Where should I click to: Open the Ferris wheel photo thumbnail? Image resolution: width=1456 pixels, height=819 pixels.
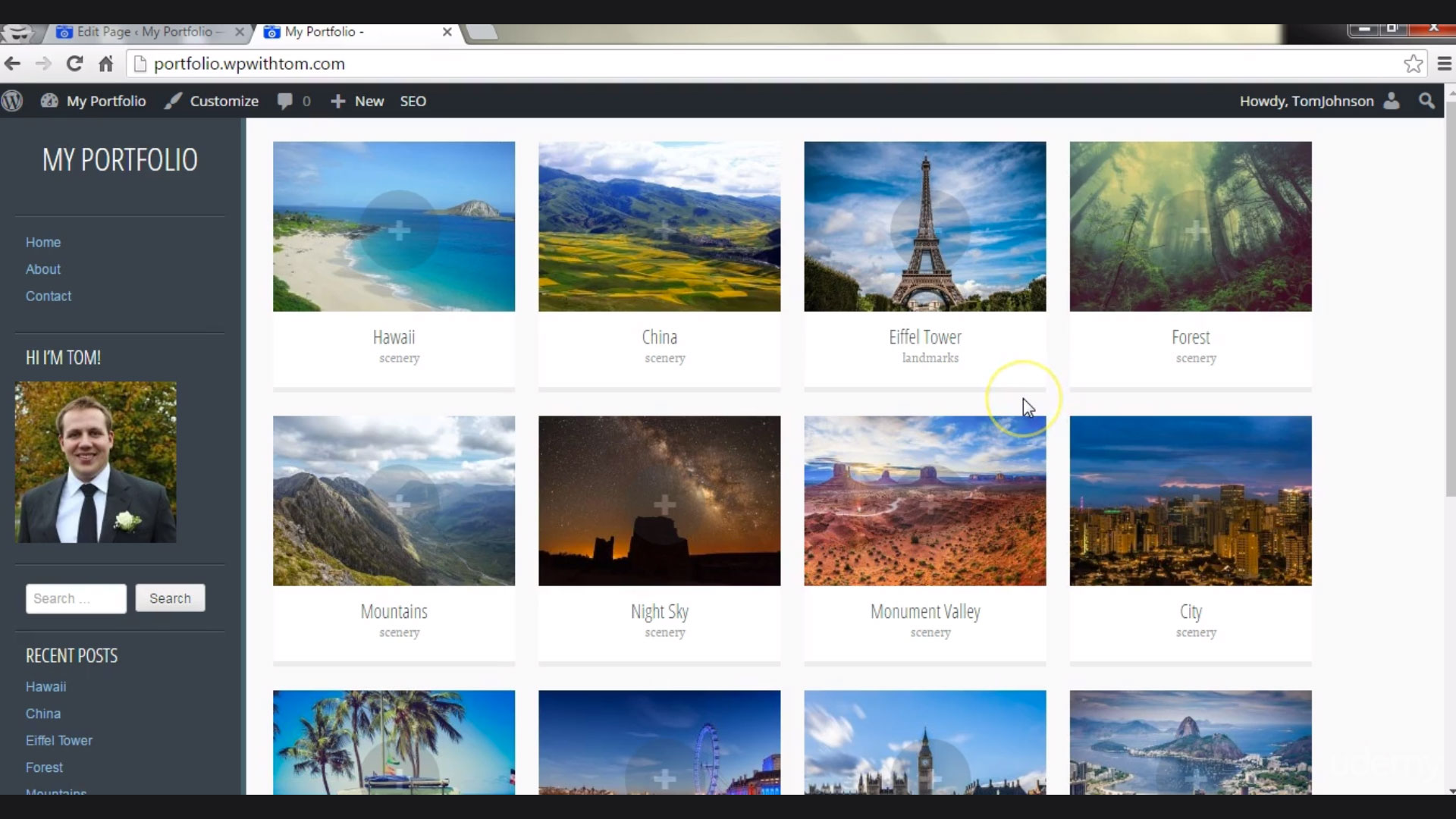(x=659, y=742)
